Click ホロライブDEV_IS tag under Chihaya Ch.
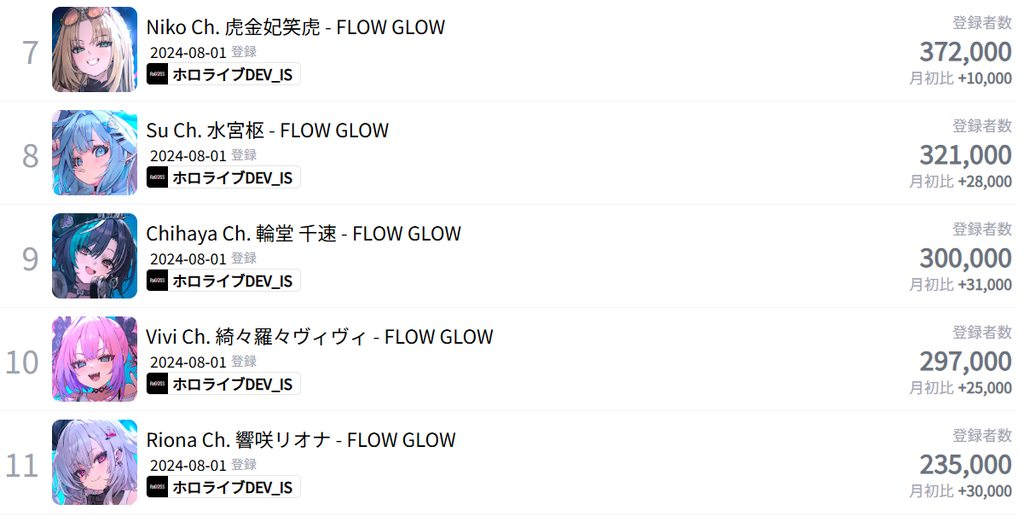The width and height of the screenshot is (1024, 516). [x=223, y=281]
